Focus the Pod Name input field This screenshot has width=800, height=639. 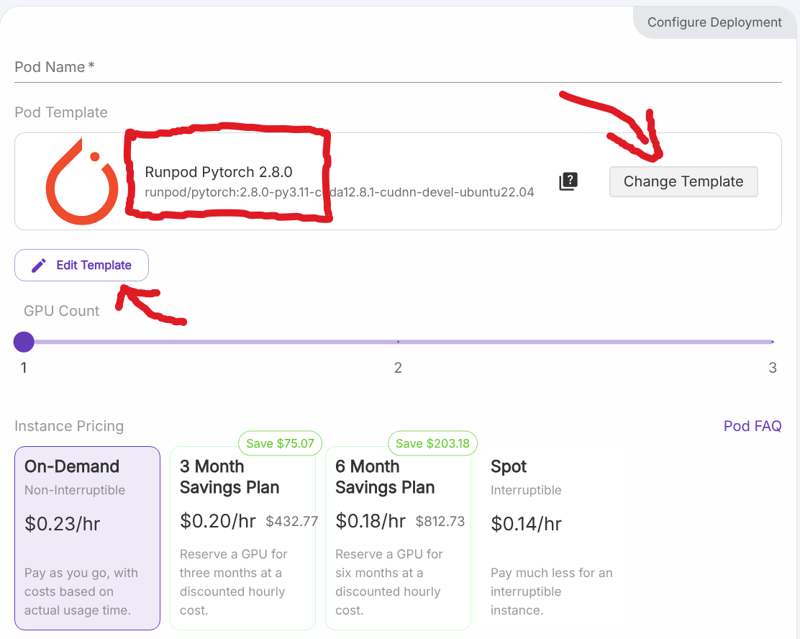point(398,67)
